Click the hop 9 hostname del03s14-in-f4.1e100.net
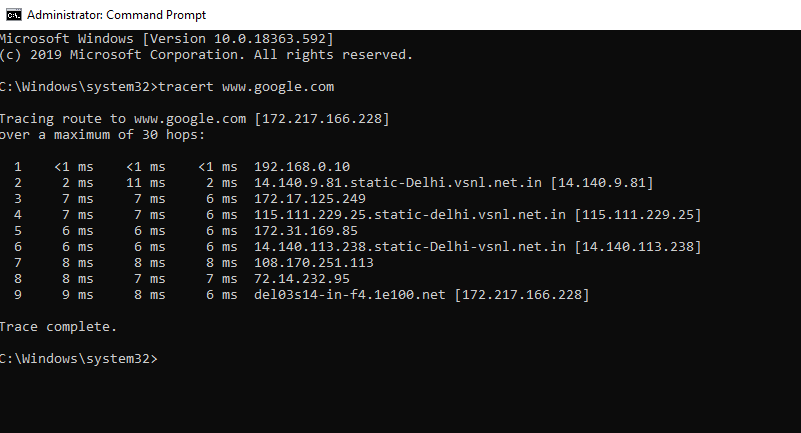This screenshot has width=801, height=433. [x=351, y=294]
